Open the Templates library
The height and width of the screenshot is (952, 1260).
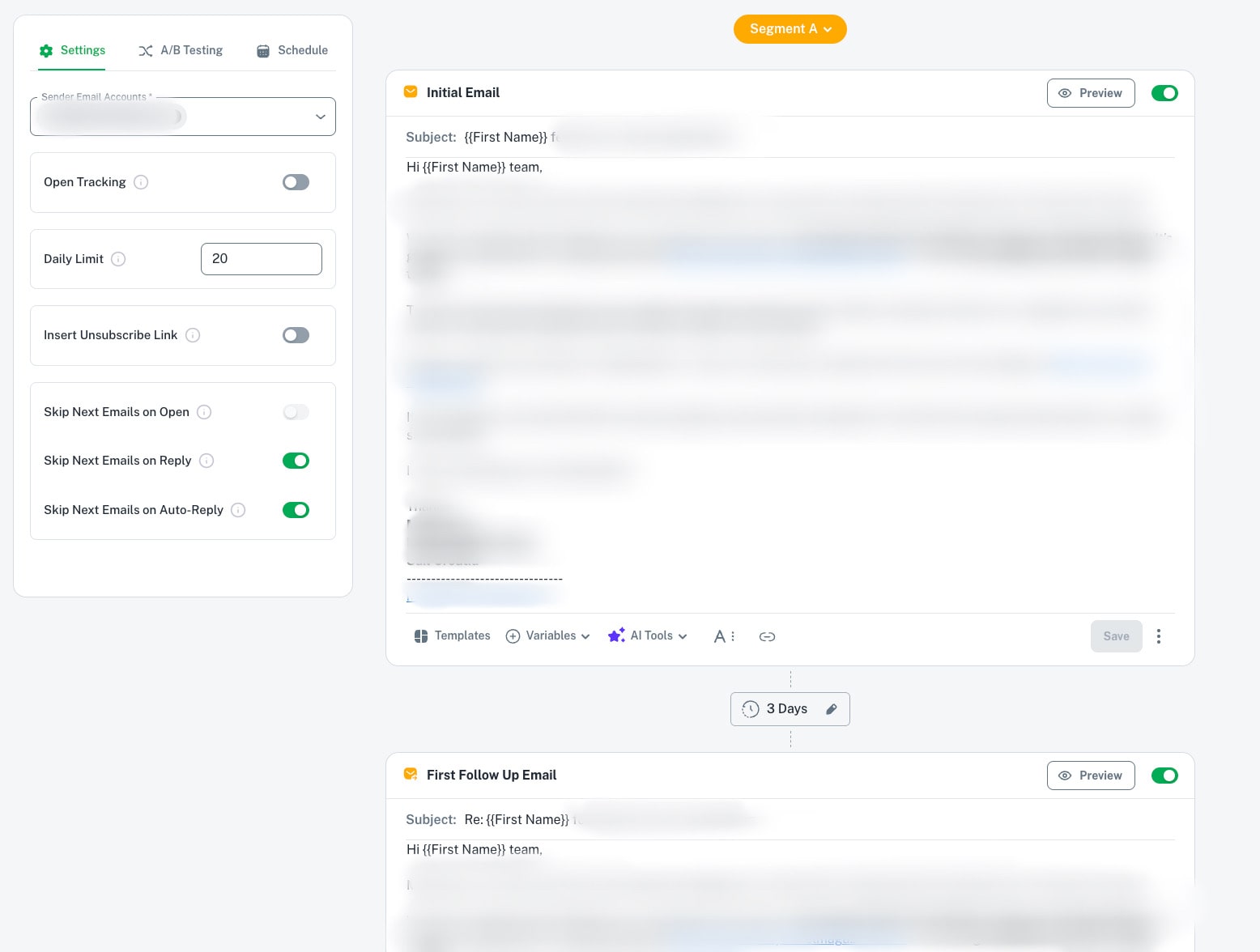click(x=452, y=635)
